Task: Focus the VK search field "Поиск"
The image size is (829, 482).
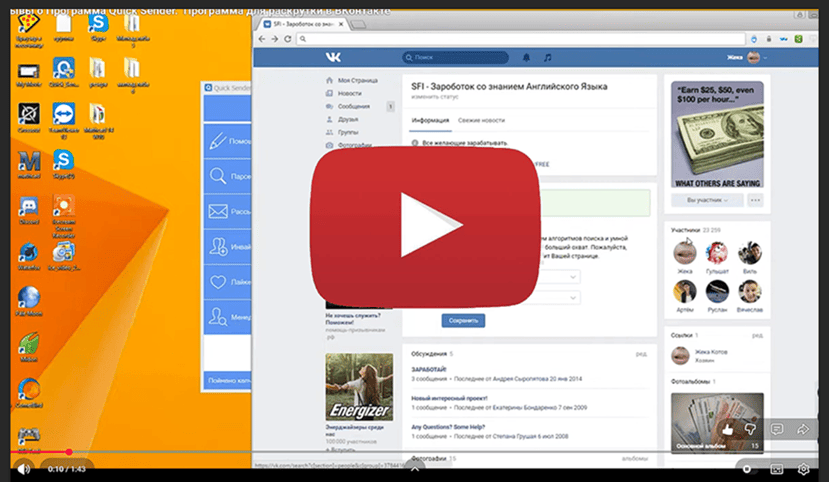Action: [455, 57]
